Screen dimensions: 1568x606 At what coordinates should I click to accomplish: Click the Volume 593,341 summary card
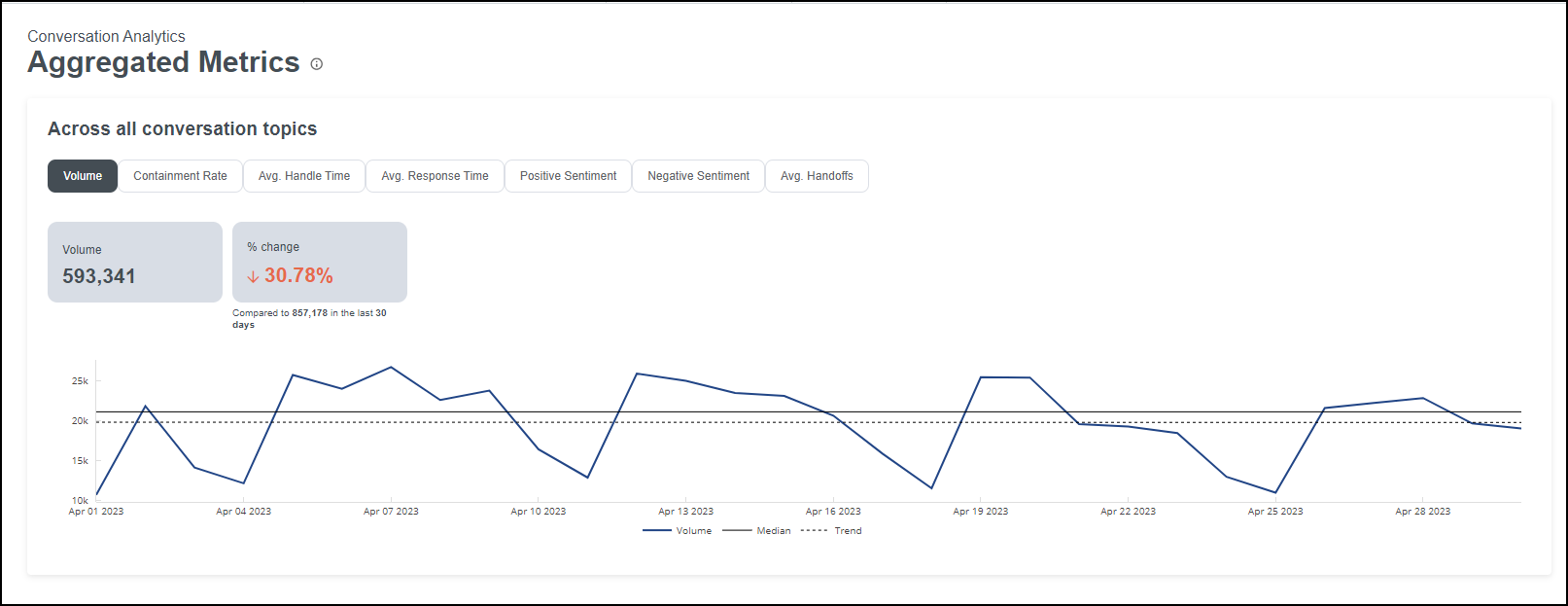[135, 263]
